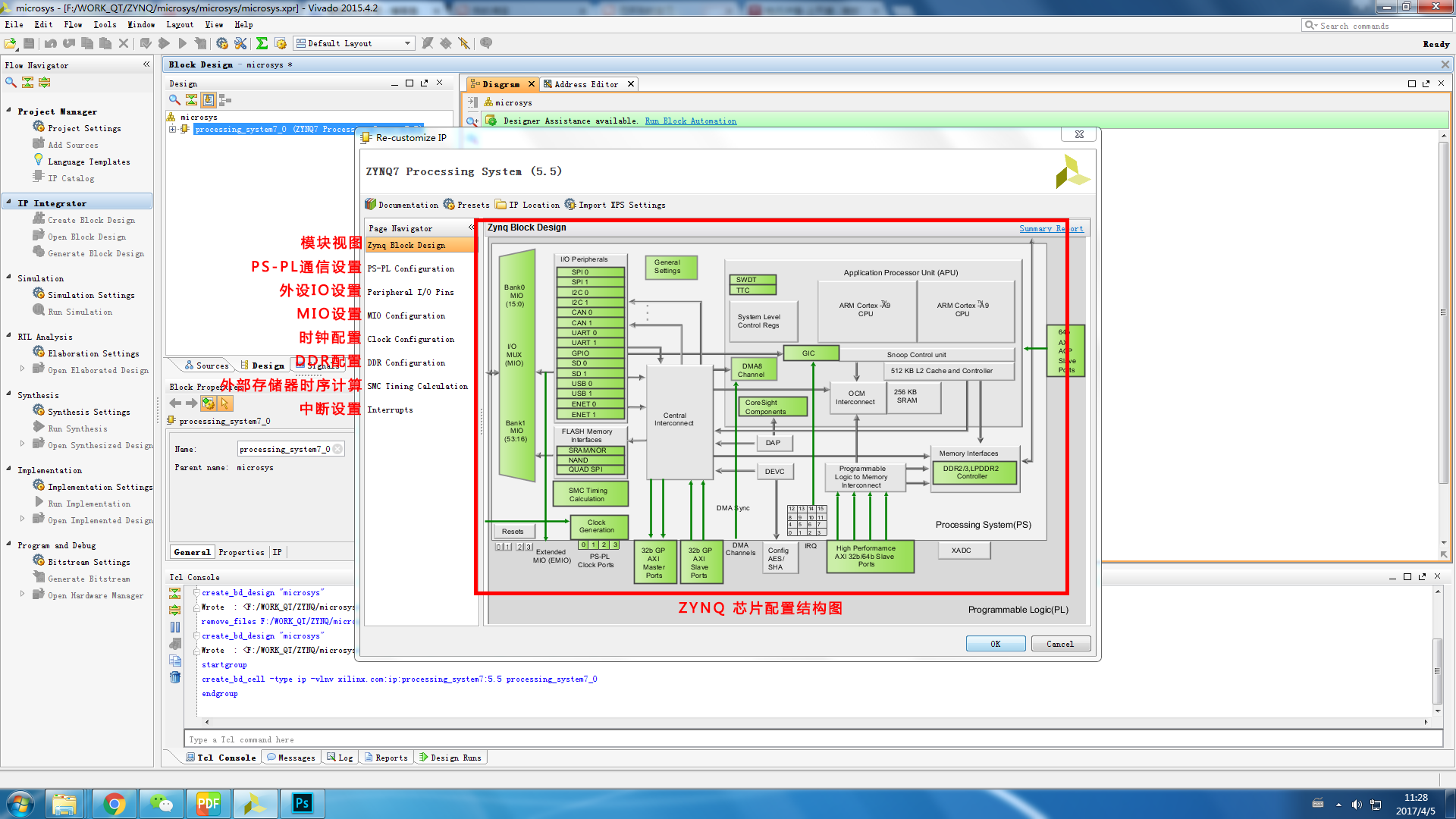Image resolution: width=1456 pixels, height=819 pixels.
Task: Switch to the Address Editor tab
Action: coord(585,84)
